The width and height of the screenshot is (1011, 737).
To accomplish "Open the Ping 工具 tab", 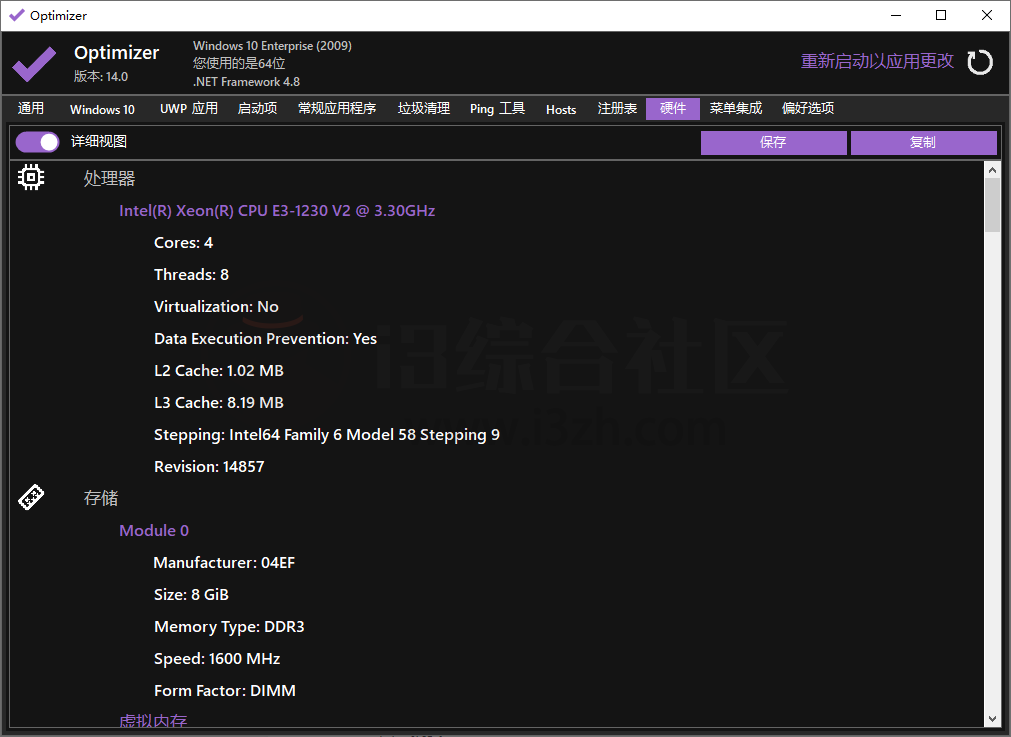I will pos(497,108).
